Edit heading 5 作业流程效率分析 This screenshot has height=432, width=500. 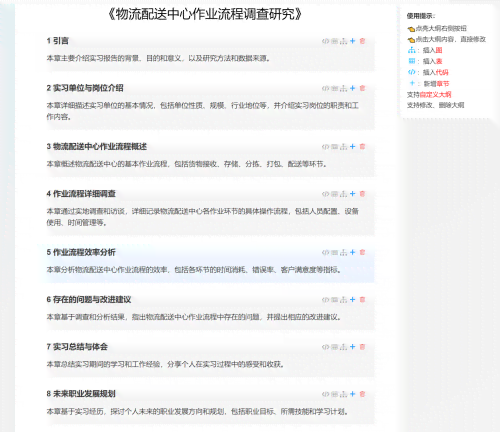pos(81,252)
